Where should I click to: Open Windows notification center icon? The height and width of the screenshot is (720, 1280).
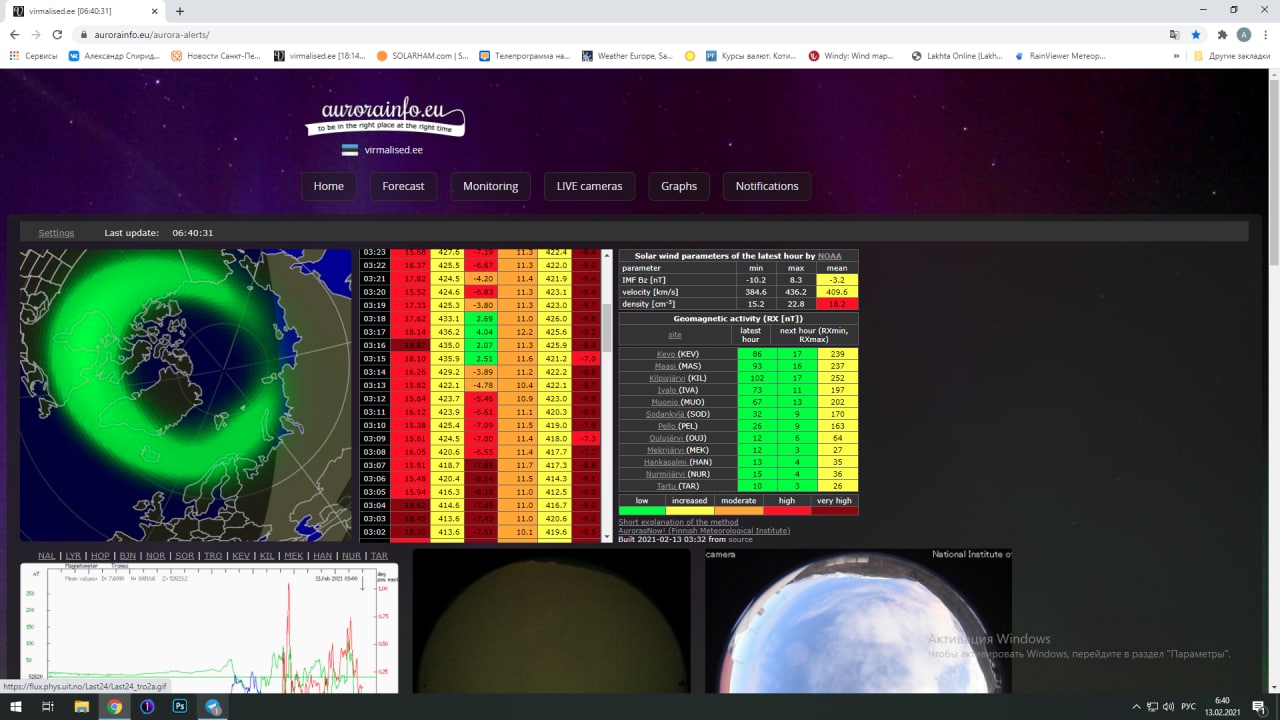tap(1259, 706)
